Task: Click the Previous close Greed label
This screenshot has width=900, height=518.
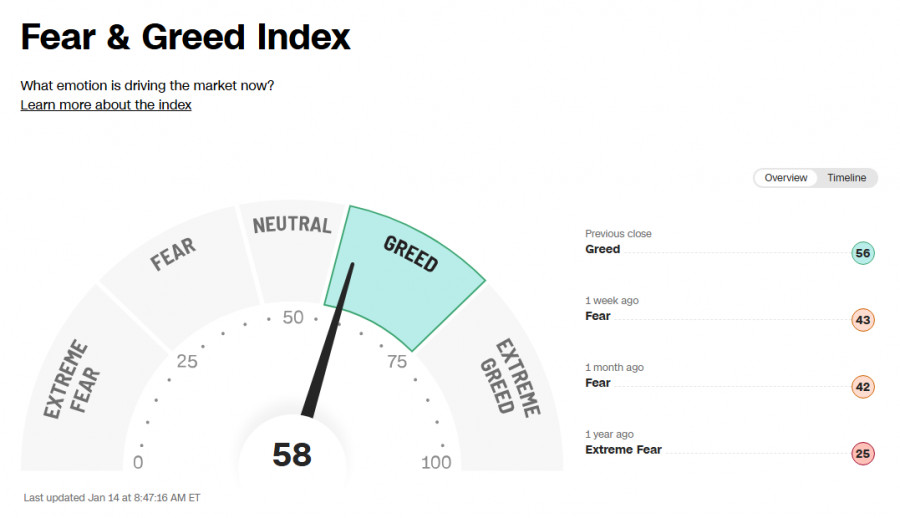Action: click(603, 249)
